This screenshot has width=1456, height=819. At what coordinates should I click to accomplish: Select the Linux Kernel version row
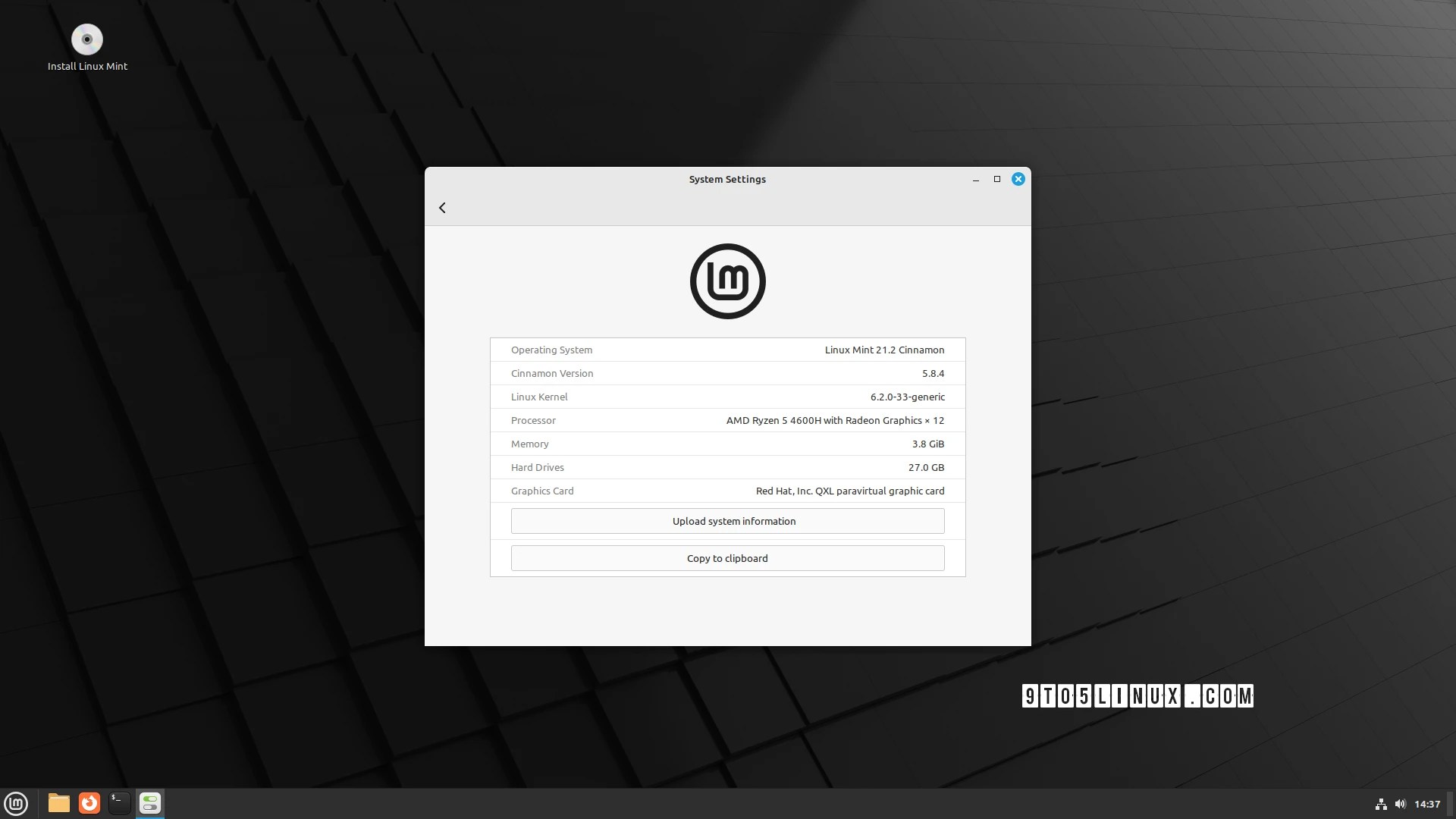tap(727, 397)
